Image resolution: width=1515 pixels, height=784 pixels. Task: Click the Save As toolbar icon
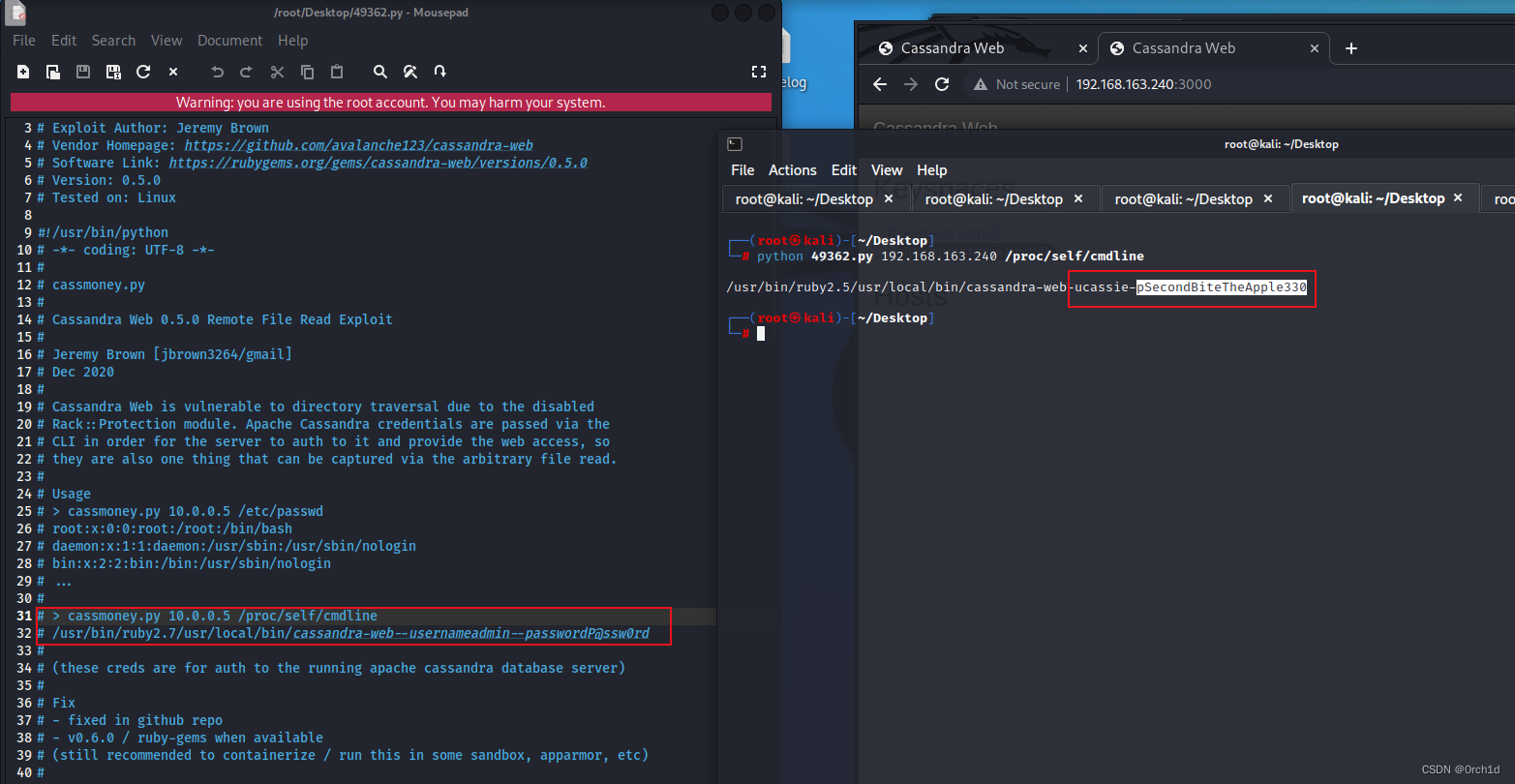[113, 72]
